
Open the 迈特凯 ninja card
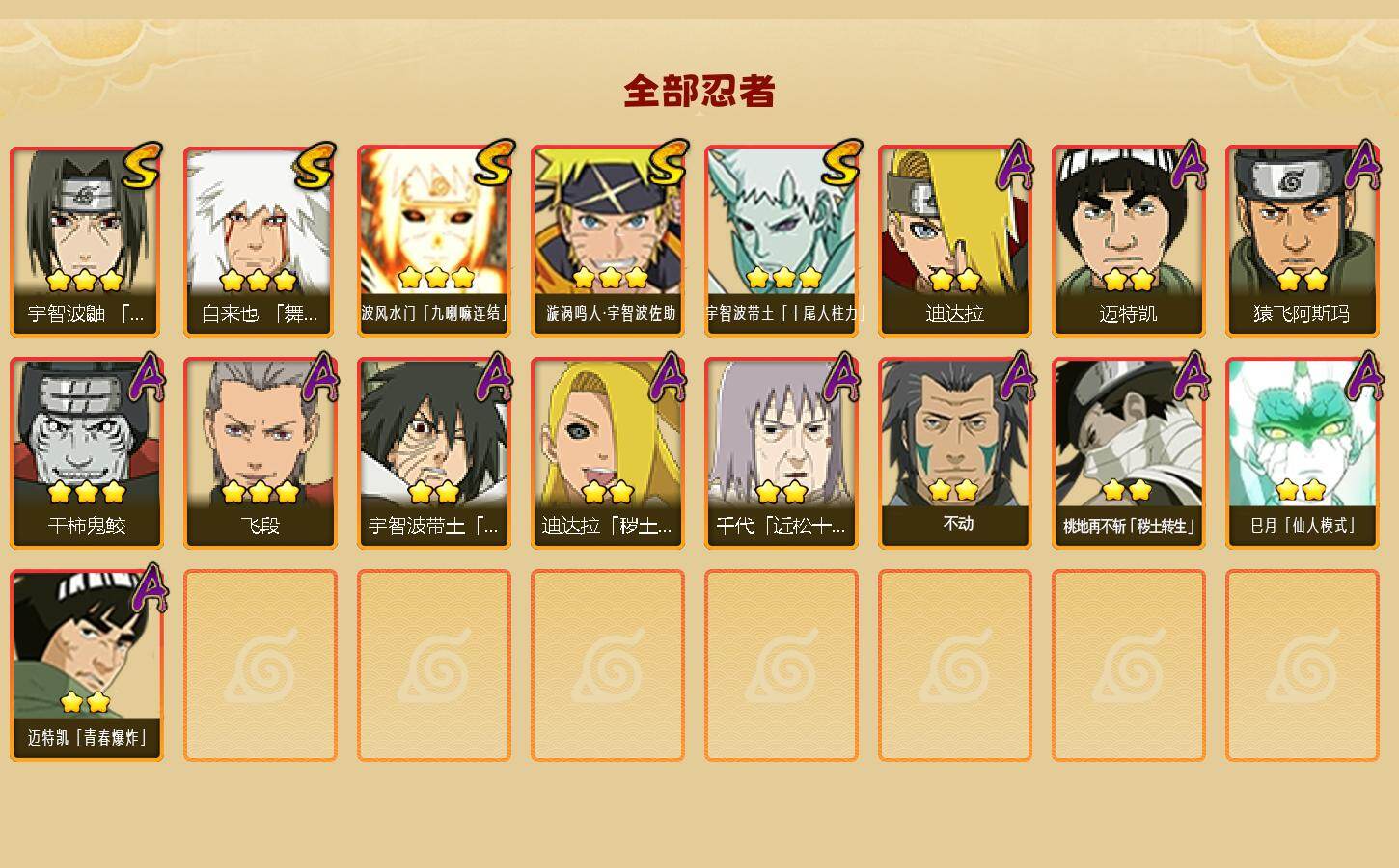(1129, 241)
